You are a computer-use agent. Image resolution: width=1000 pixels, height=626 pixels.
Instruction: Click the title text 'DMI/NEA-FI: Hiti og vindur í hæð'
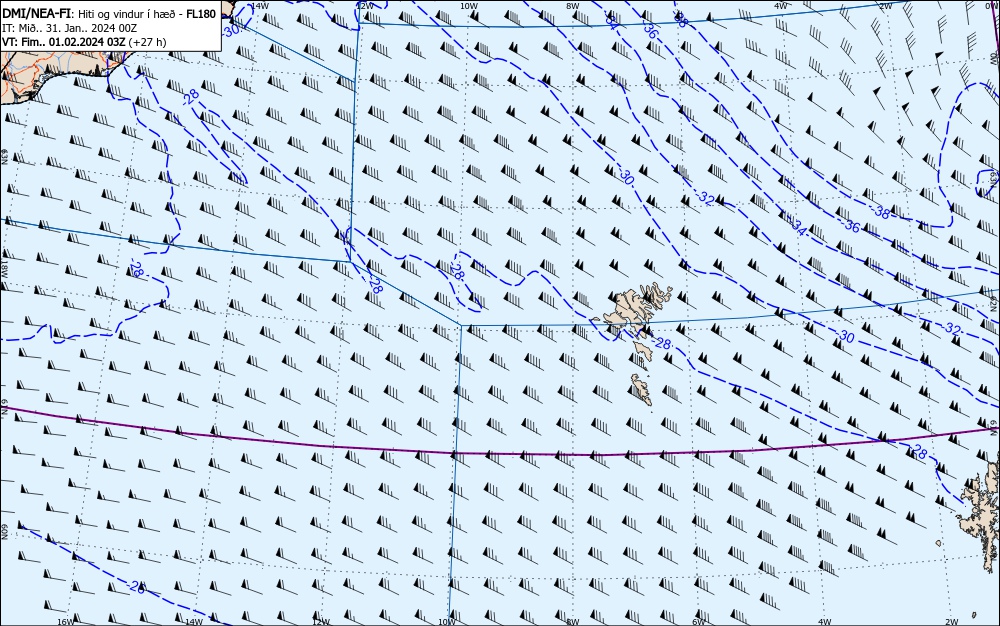coord(92,14)
